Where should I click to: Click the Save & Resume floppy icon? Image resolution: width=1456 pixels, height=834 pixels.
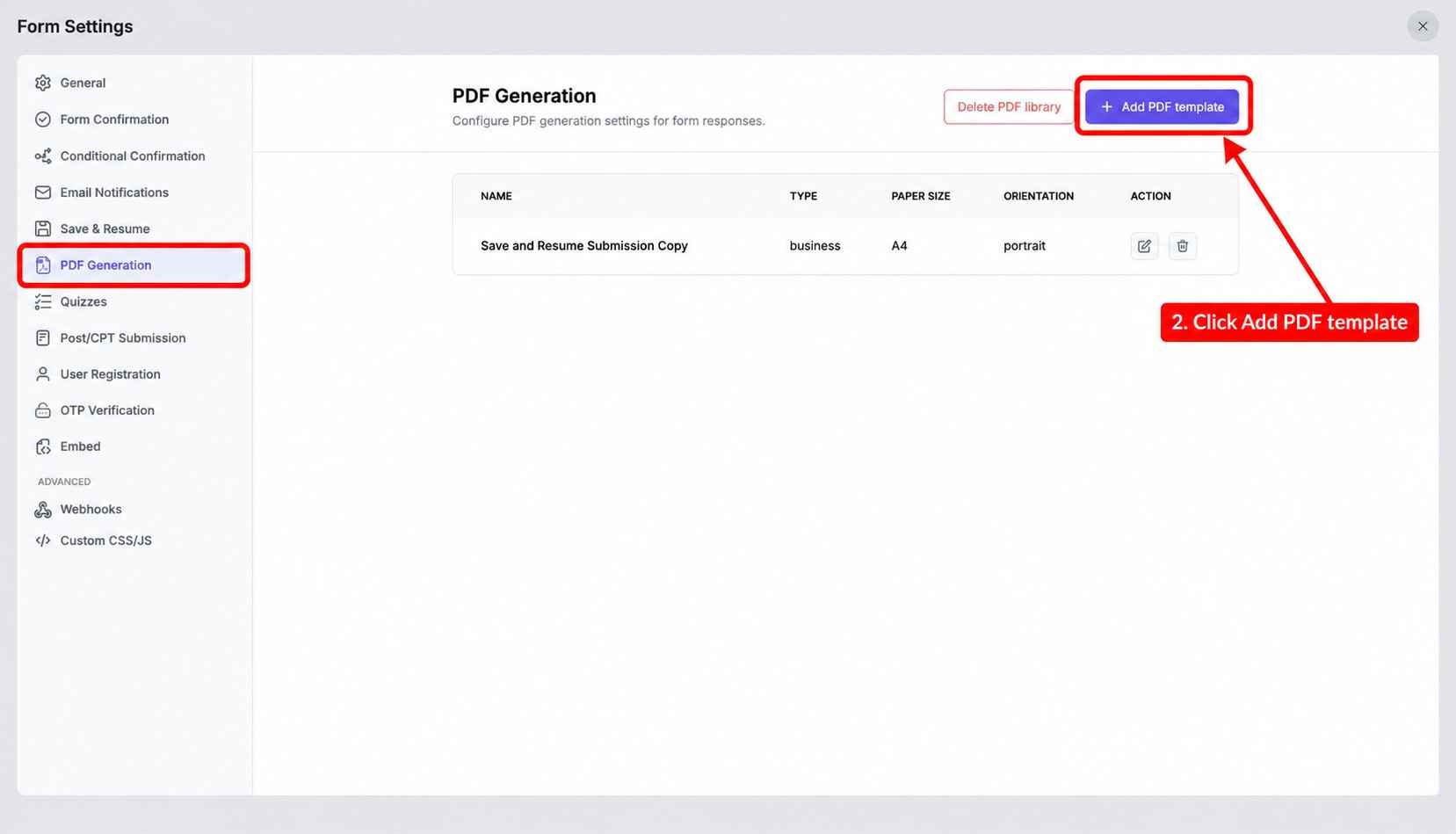pos(43,228)
